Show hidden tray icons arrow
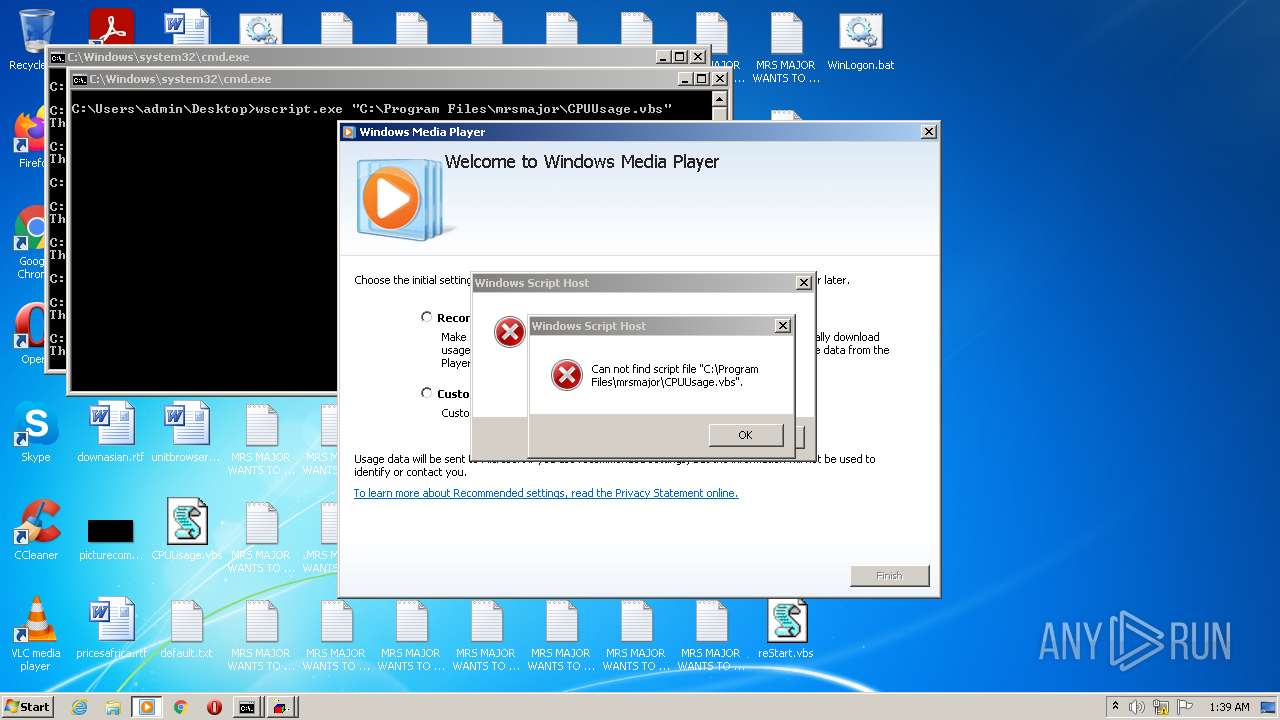This screenshot has width=1280, height=720. (1115, 707)
